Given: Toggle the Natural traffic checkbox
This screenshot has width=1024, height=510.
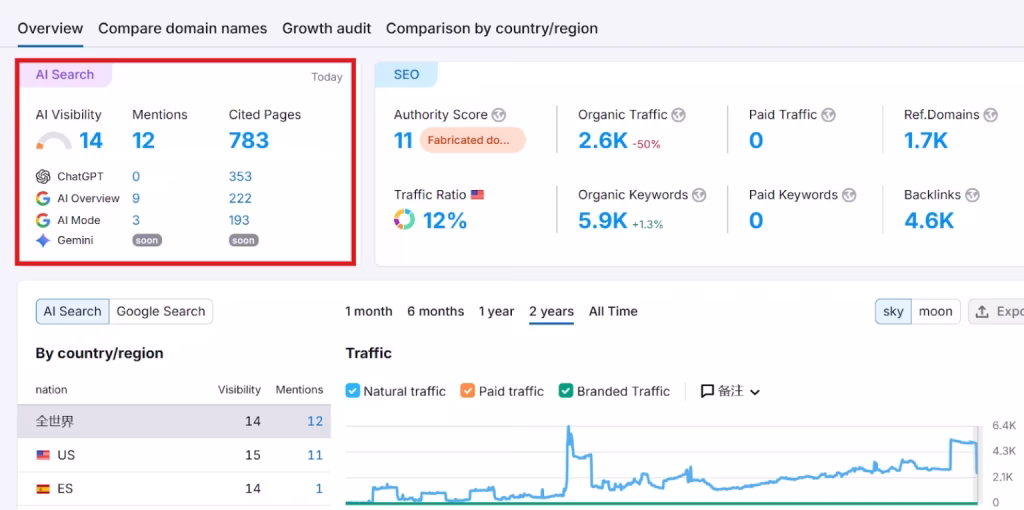Looking at the screenshot, I should (x=353, y=391).
